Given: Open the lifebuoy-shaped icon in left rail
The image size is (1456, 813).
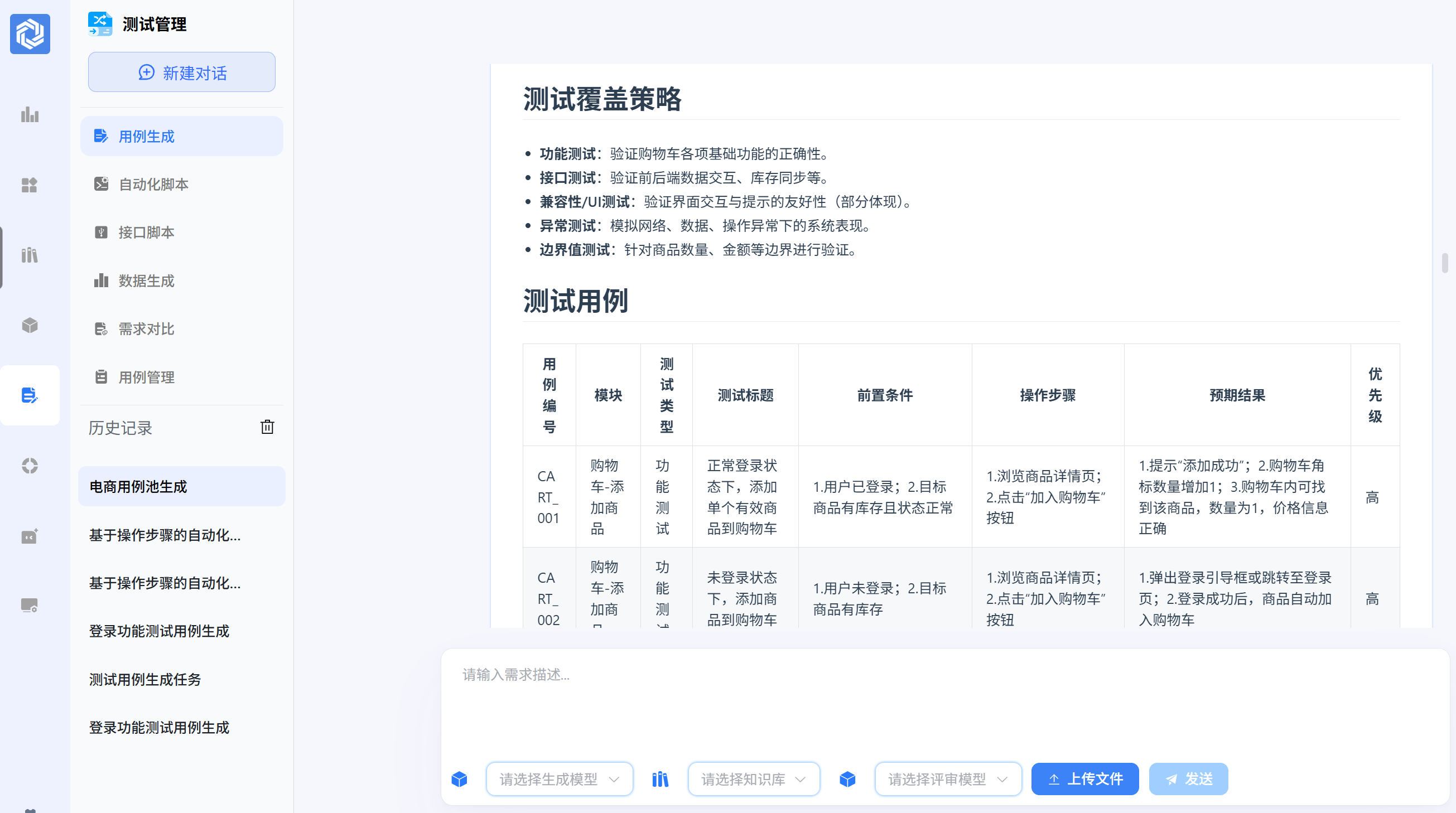Looking at the screenshot, I should (x=30, y=466).
